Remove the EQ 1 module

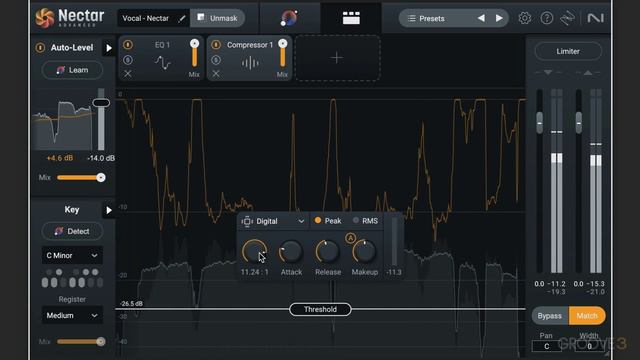128,74
